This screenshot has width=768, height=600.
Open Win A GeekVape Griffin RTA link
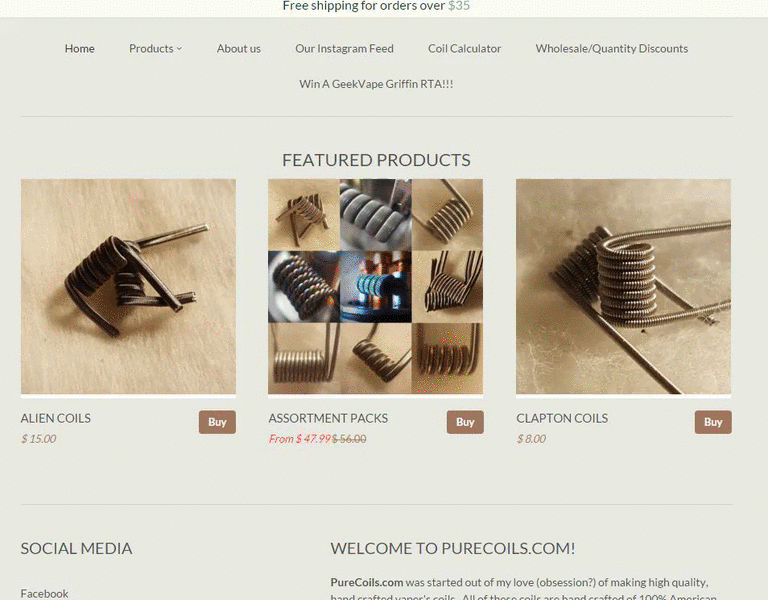pyautogui.click(x=376, y=84)
